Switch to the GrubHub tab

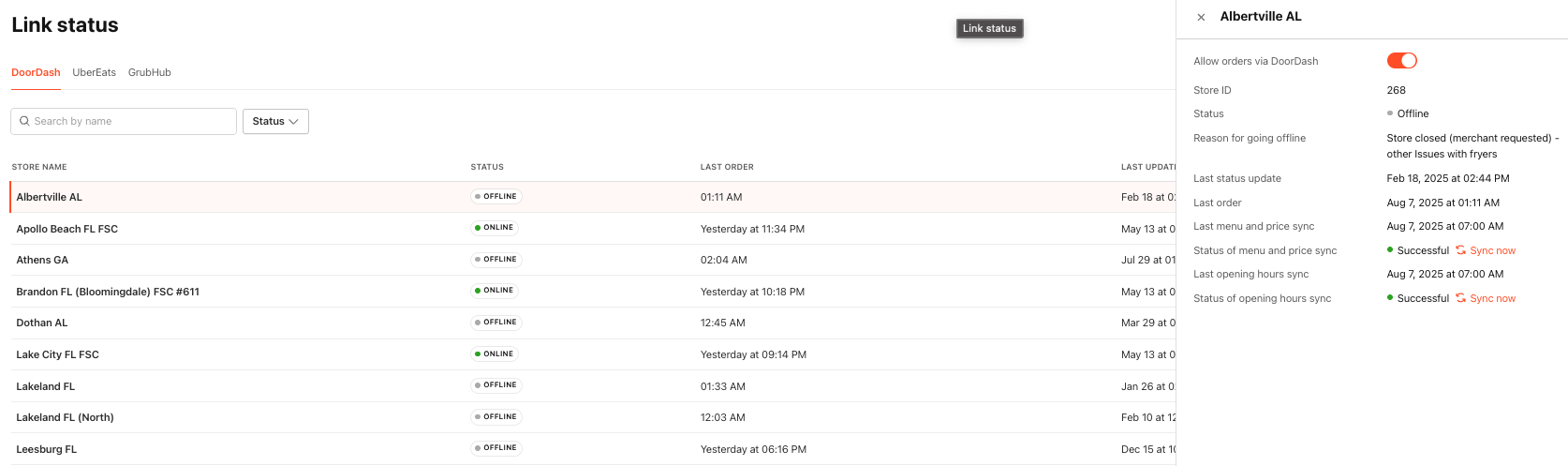point(150,72)
